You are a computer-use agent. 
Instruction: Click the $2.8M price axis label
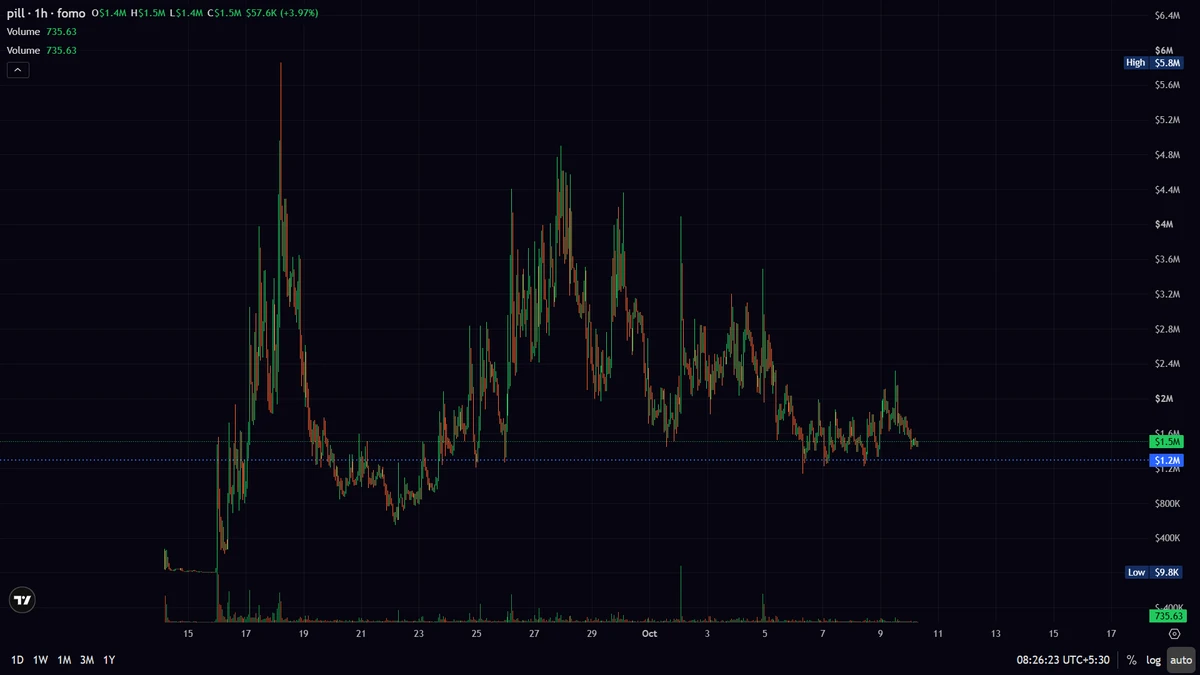pyautogui.click(x=1168, y=329)
